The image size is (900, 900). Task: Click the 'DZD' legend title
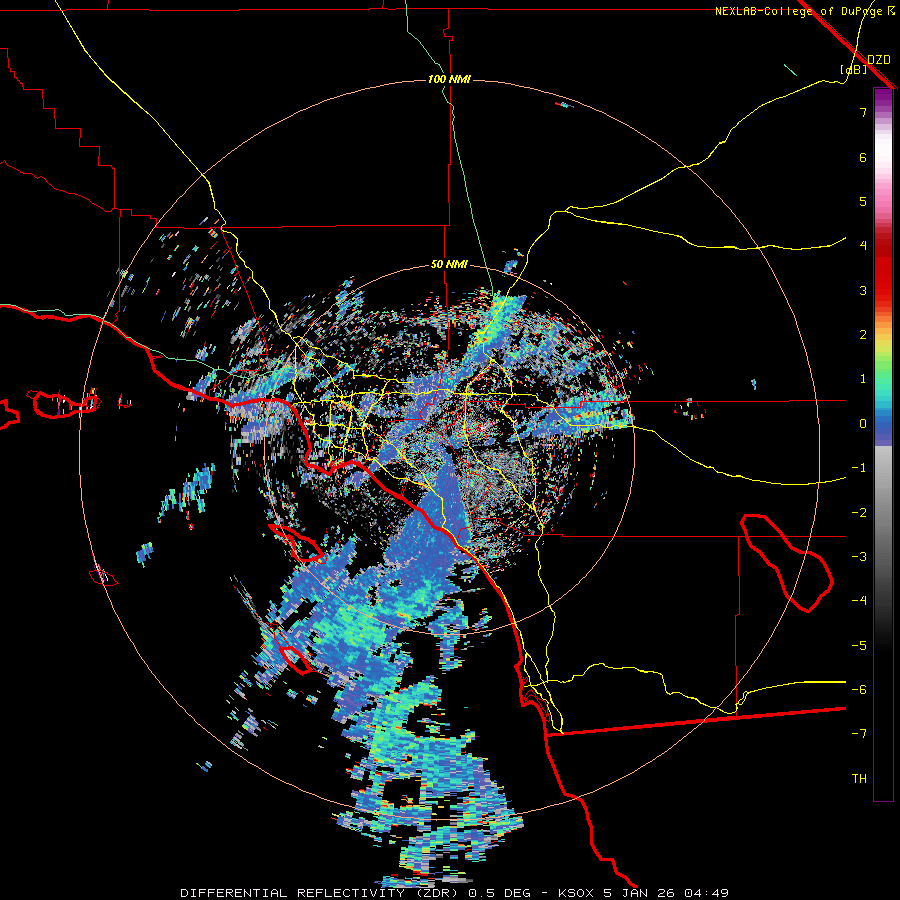click(879, 60)
